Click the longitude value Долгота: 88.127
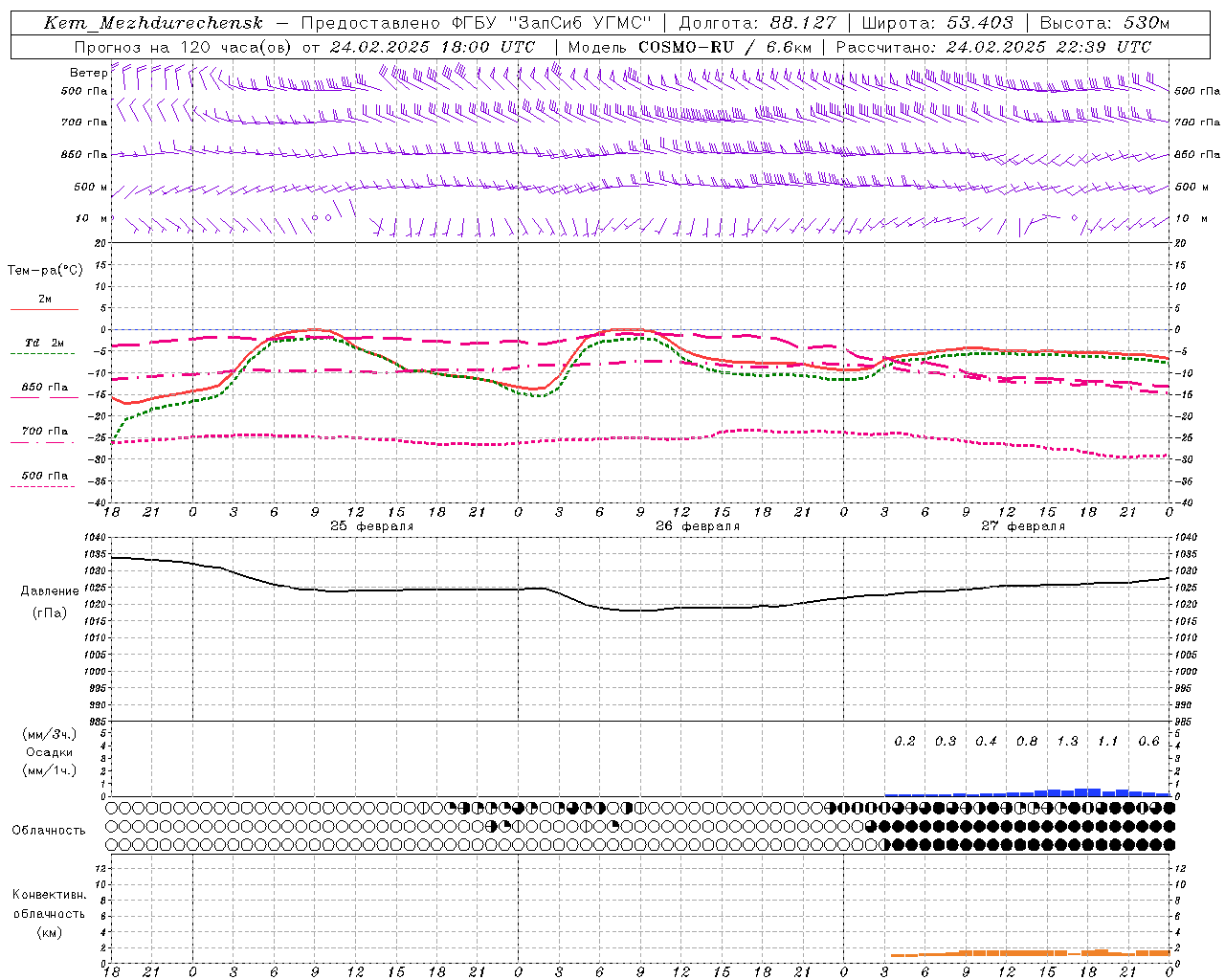 pos(757,23)
